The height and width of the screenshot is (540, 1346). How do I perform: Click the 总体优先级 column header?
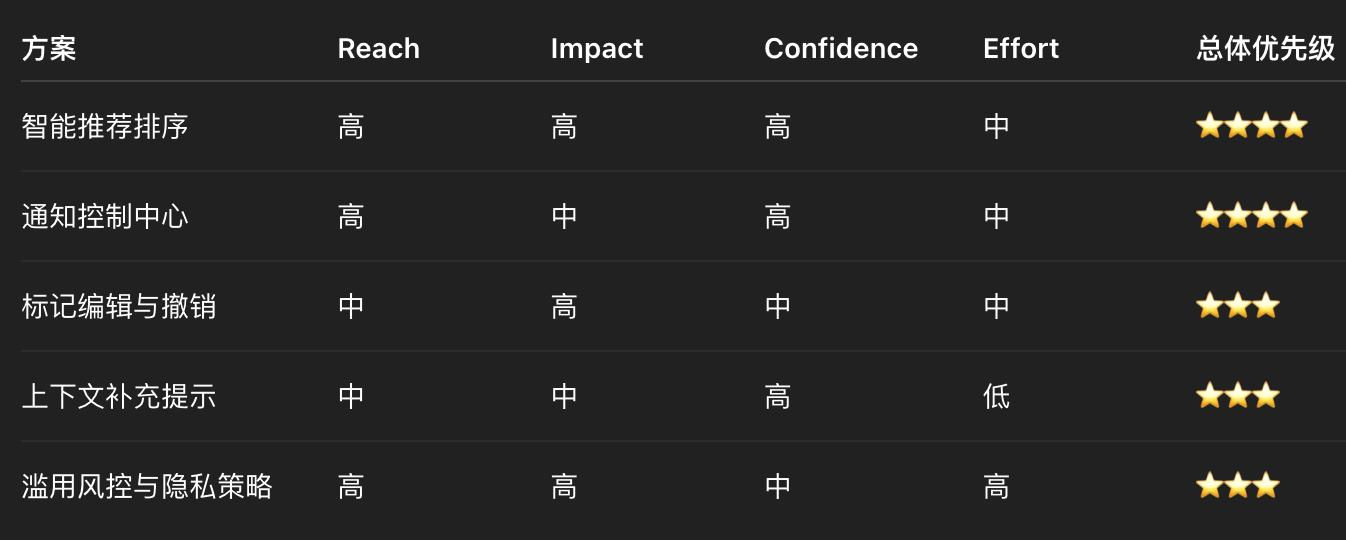pyautogui.click(x=1266, y=48)
